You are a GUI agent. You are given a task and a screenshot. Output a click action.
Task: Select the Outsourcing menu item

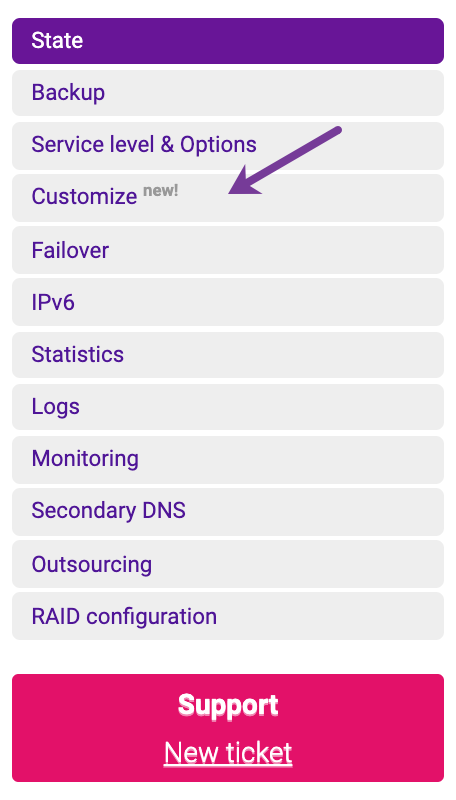(228, 564)
